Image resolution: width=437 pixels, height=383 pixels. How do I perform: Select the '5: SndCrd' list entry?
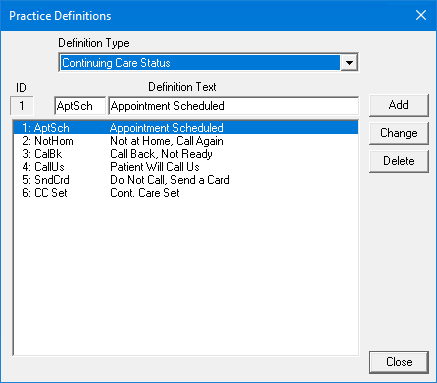pos(186,180)
